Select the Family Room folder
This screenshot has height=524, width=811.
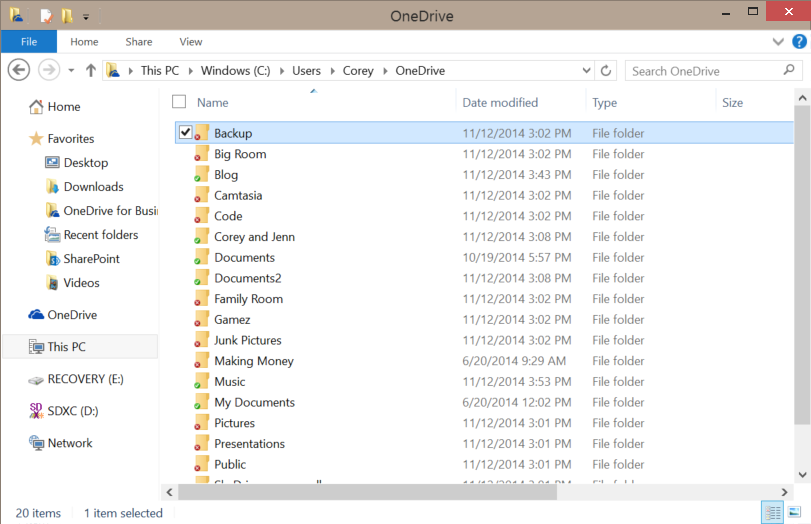tap(248, 298)
